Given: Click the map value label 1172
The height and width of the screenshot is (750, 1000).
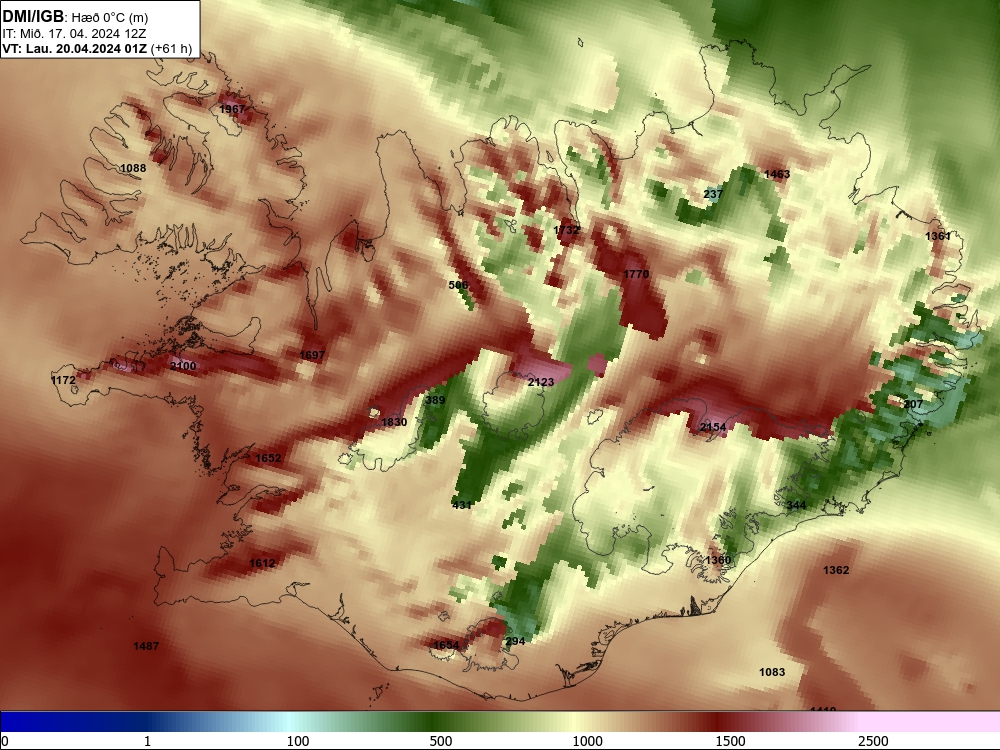Looking at the screenshot, I should tap(63, 380).
